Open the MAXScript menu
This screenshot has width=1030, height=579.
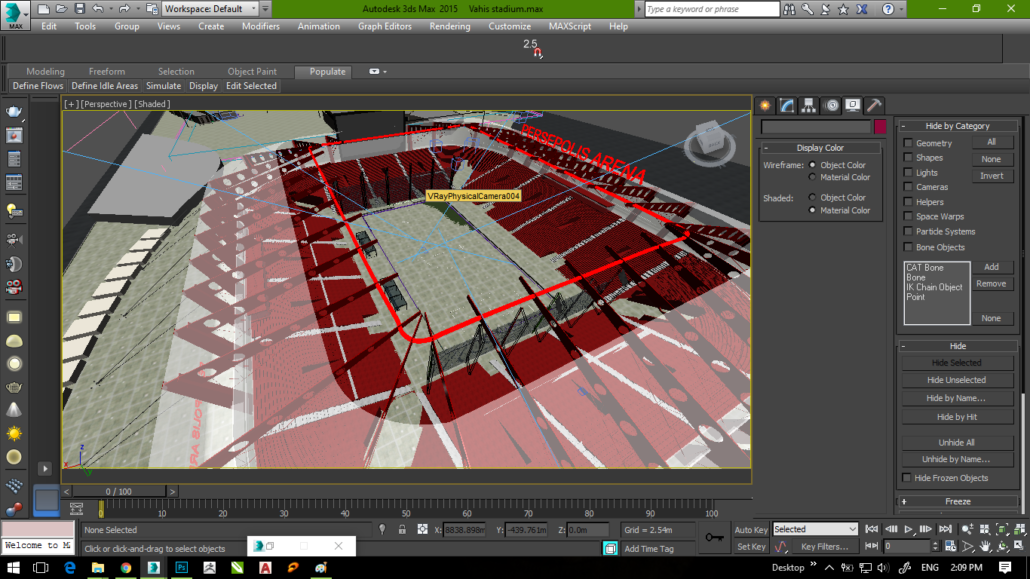coord(570,26)
